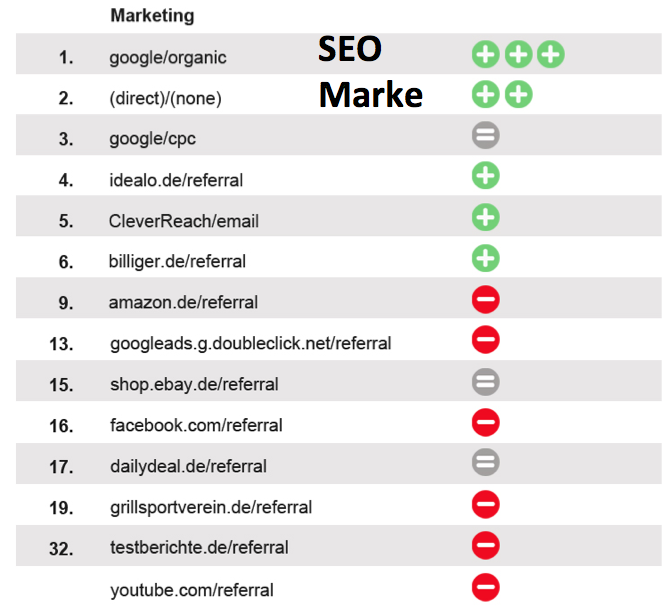
Task: Click the second green plus in (direct)/(none) row
Action: pos(518,95)
